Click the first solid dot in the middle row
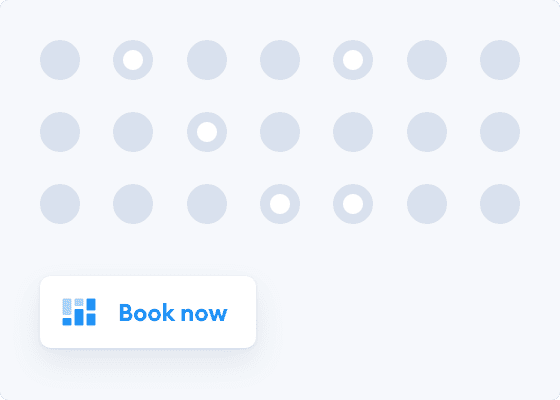This screenshot has height=400, width=560. (60, 132)
